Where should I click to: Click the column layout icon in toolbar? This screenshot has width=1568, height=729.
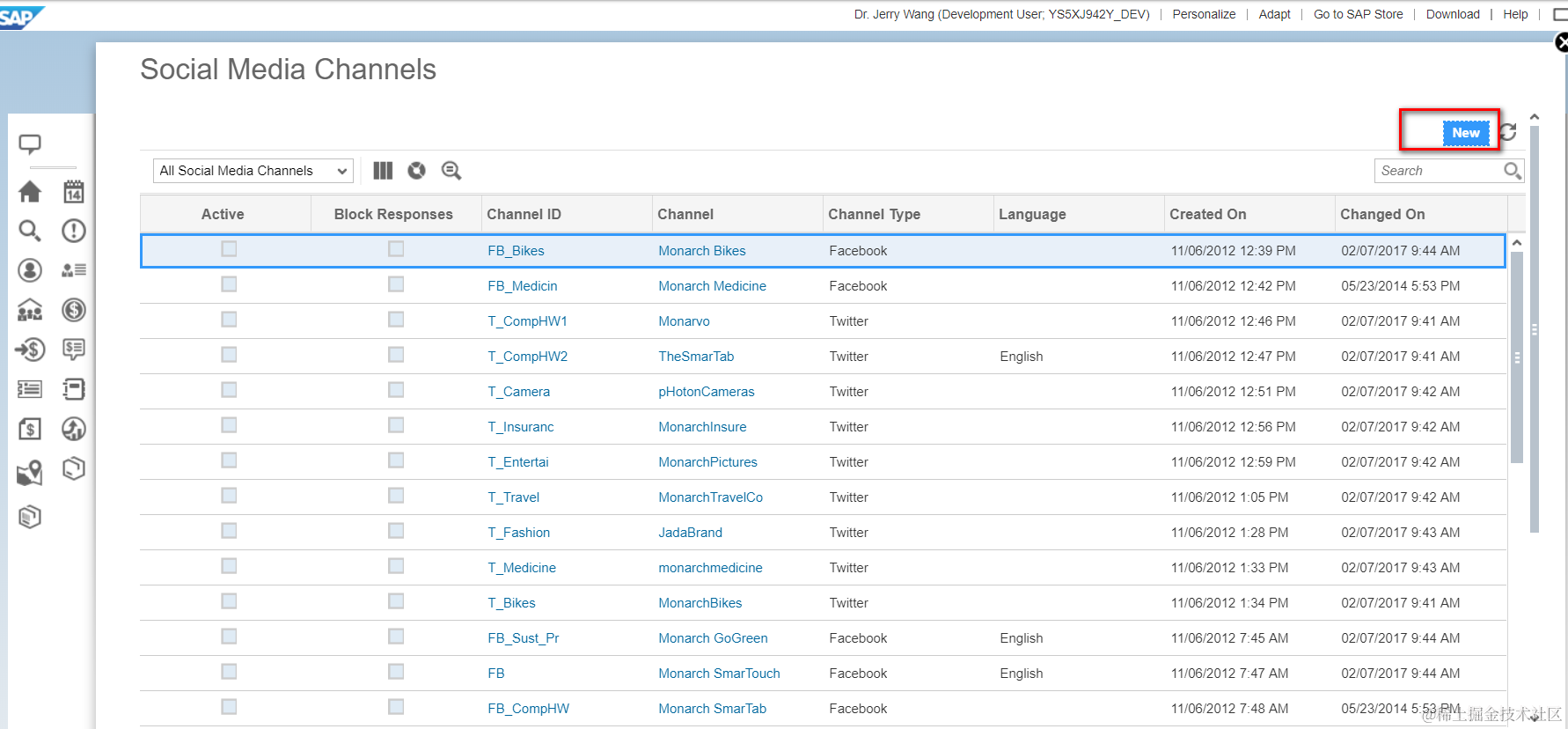383,171
